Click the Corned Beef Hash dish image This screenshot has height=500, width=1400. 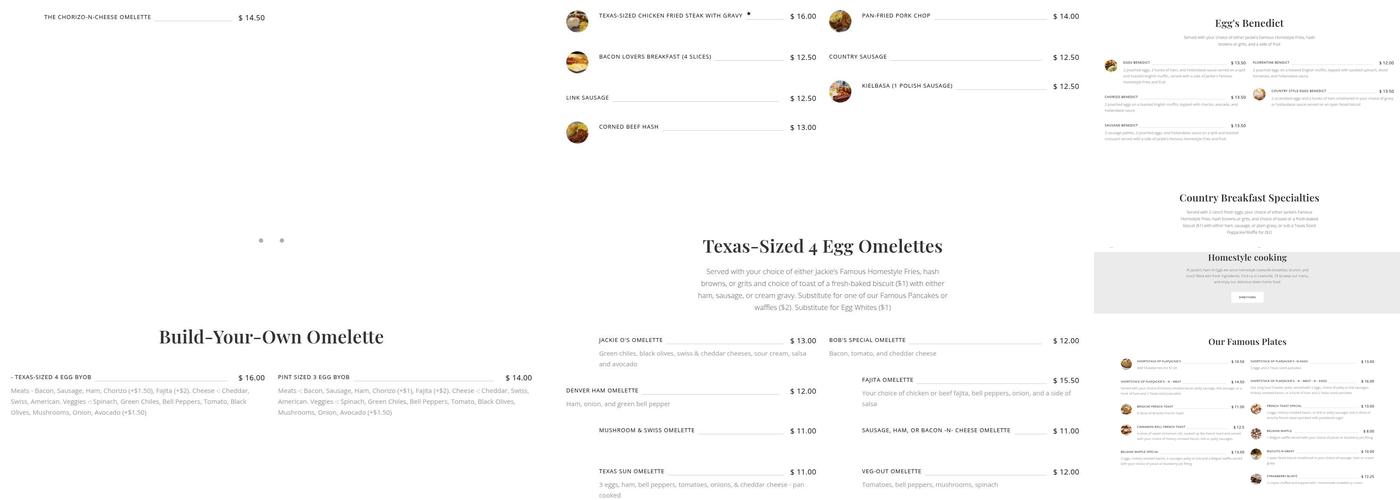577,132
